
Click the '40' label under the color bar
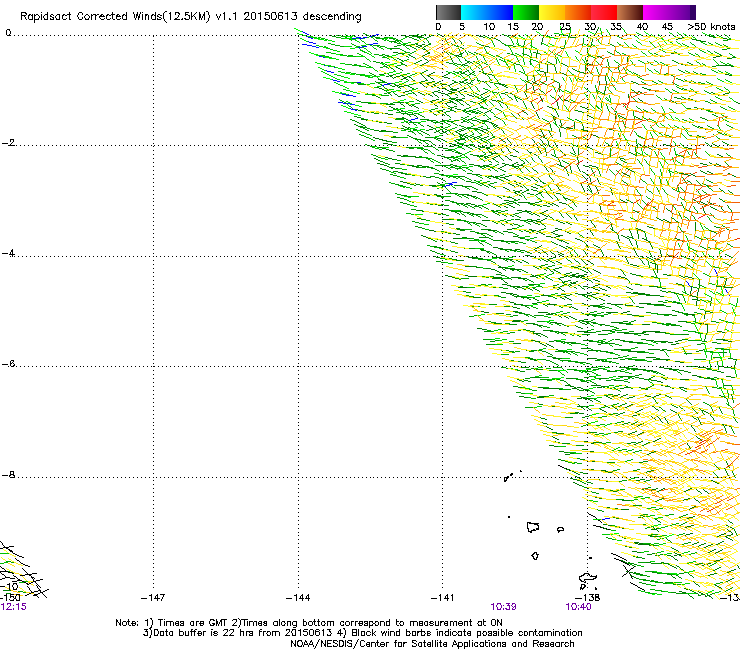click(x=642, y=27)
